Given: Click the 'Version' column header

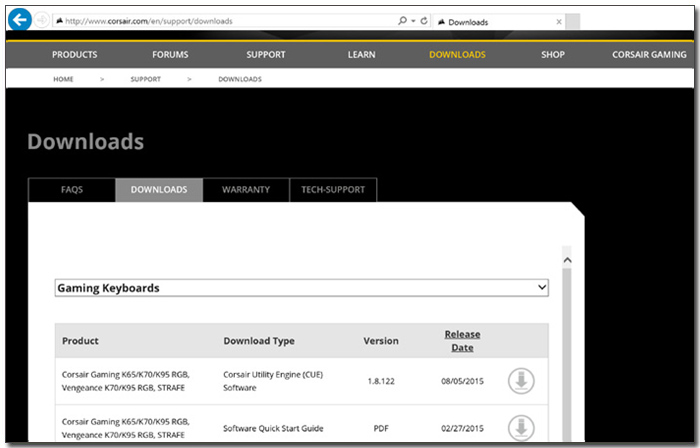Looking at the screenshot, I should click(x=381, y=341).
